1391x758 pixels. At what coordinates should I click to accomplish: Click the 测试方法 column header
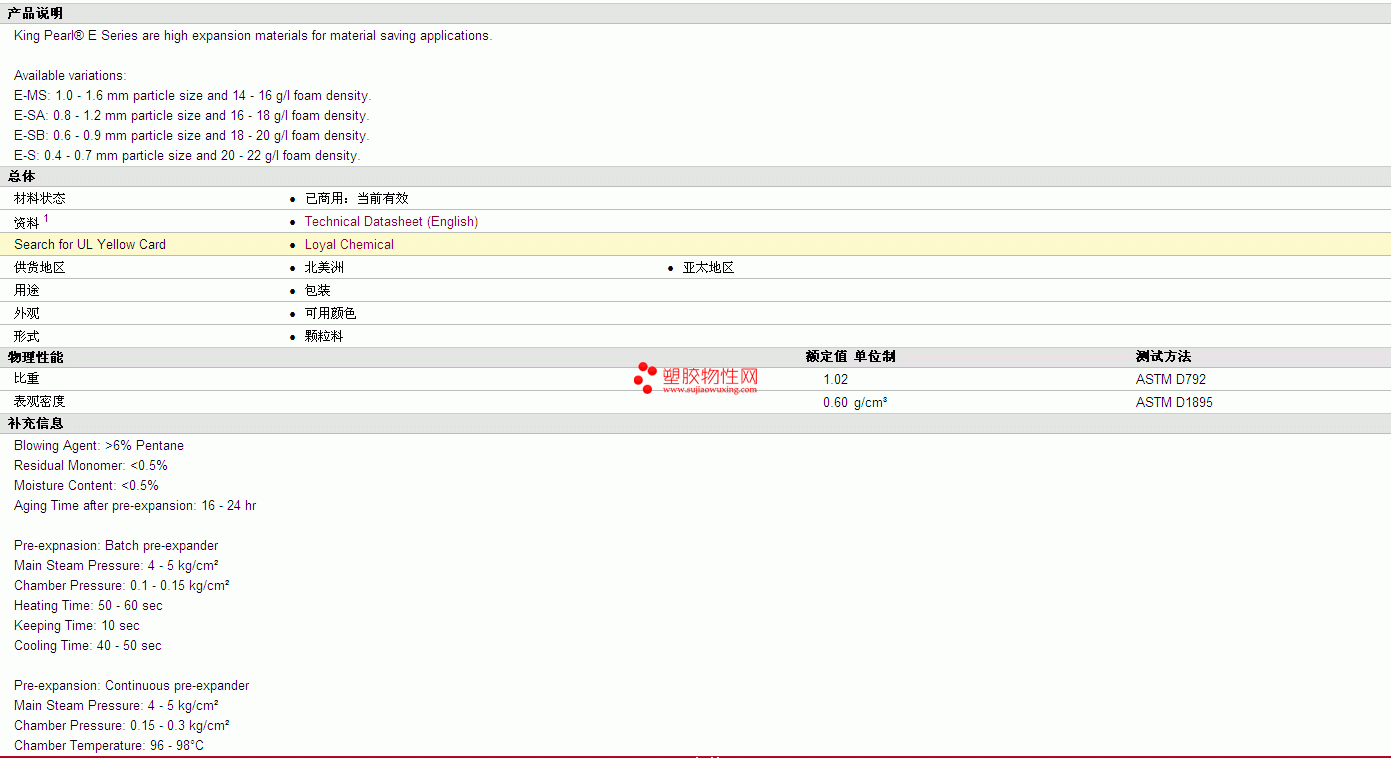(x=1163, y=356)
